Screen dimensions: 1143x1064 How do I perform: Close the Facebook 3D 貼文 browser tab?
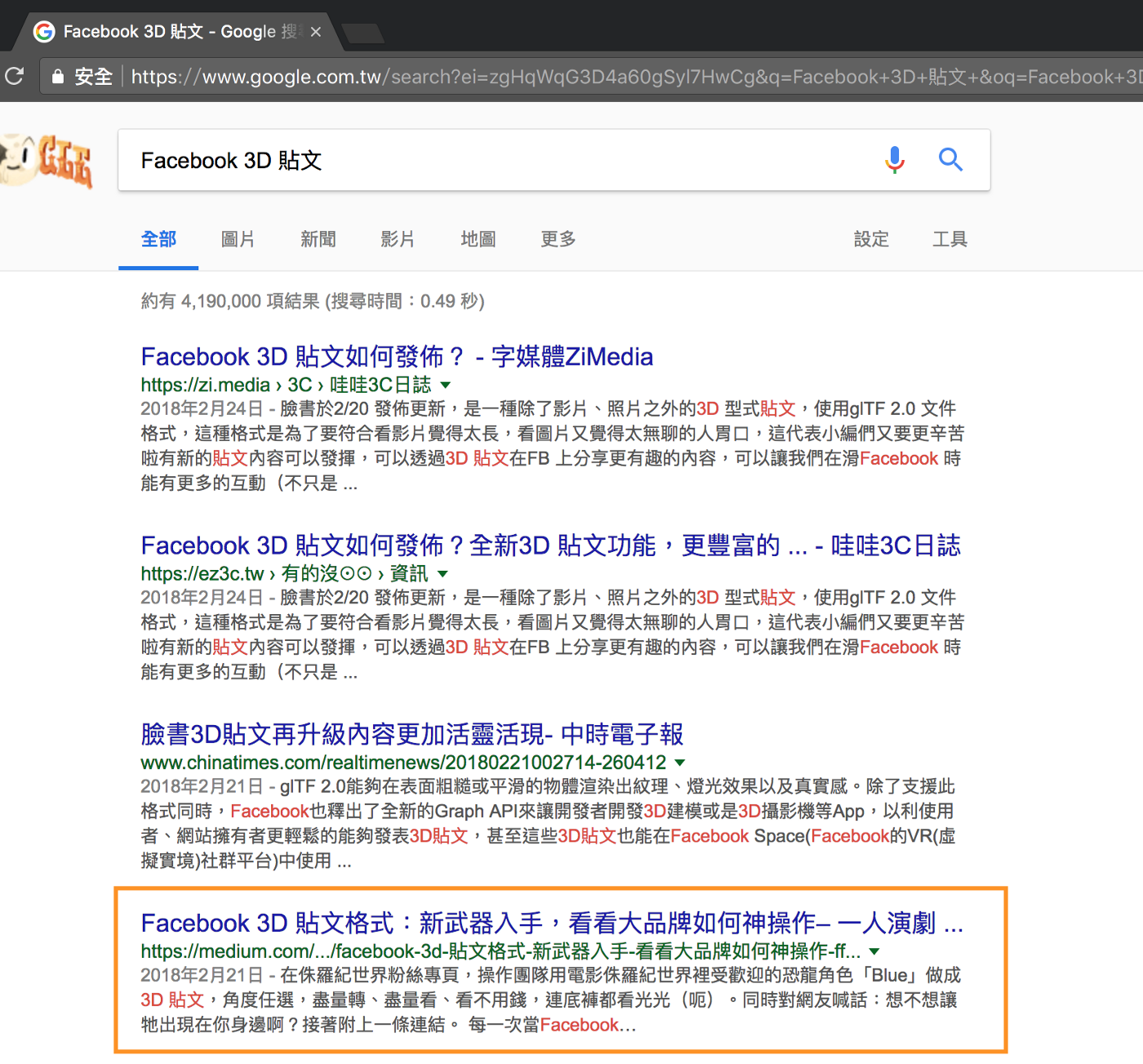tap(315, 32)
